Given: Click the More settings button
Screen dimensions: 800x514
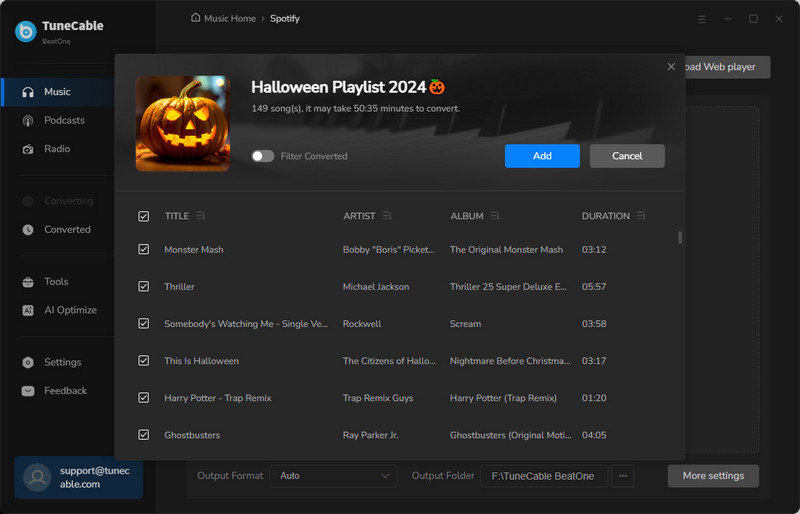Looking at the screenshot, I should coord(713,476).
